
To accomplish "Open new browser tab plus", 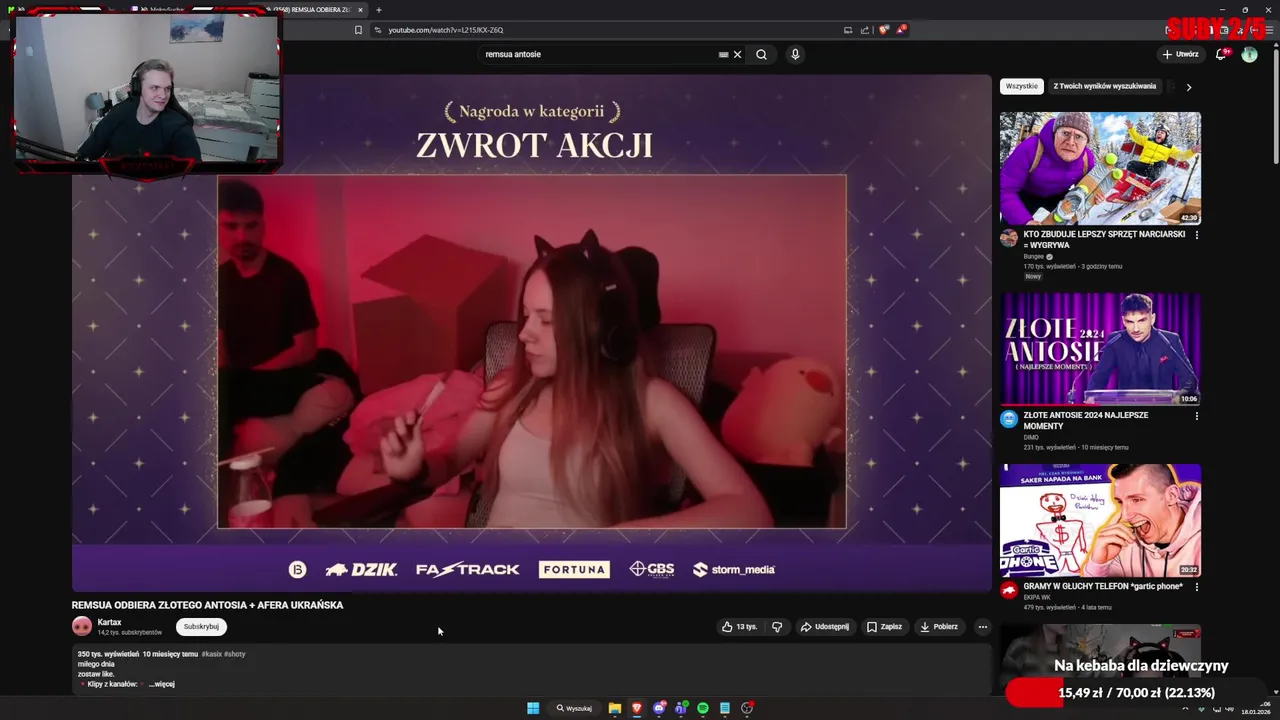I will click(x=379, y=10).
